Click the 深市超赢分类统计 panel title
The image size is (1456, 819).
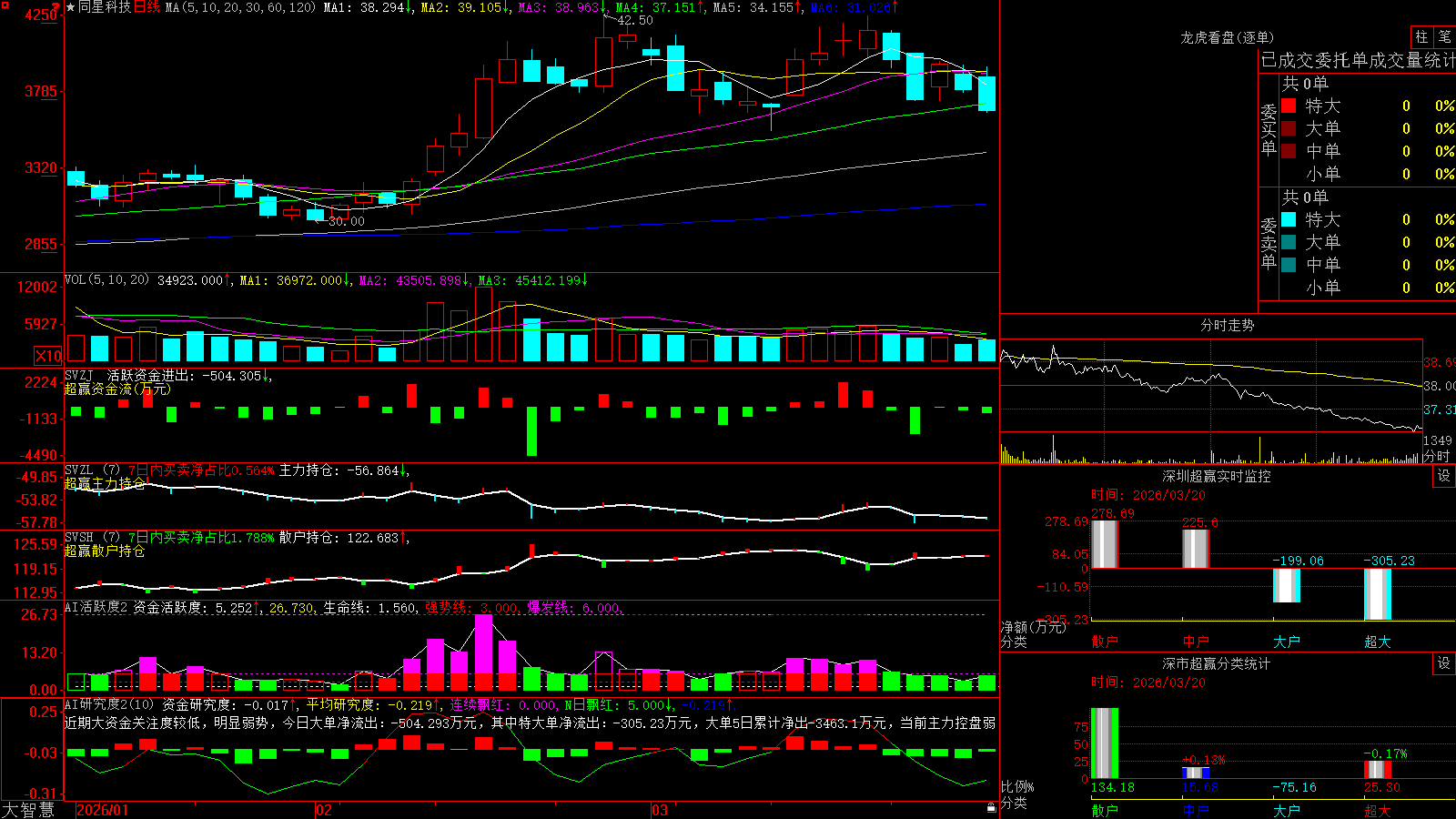click(x=1216, y=663)
